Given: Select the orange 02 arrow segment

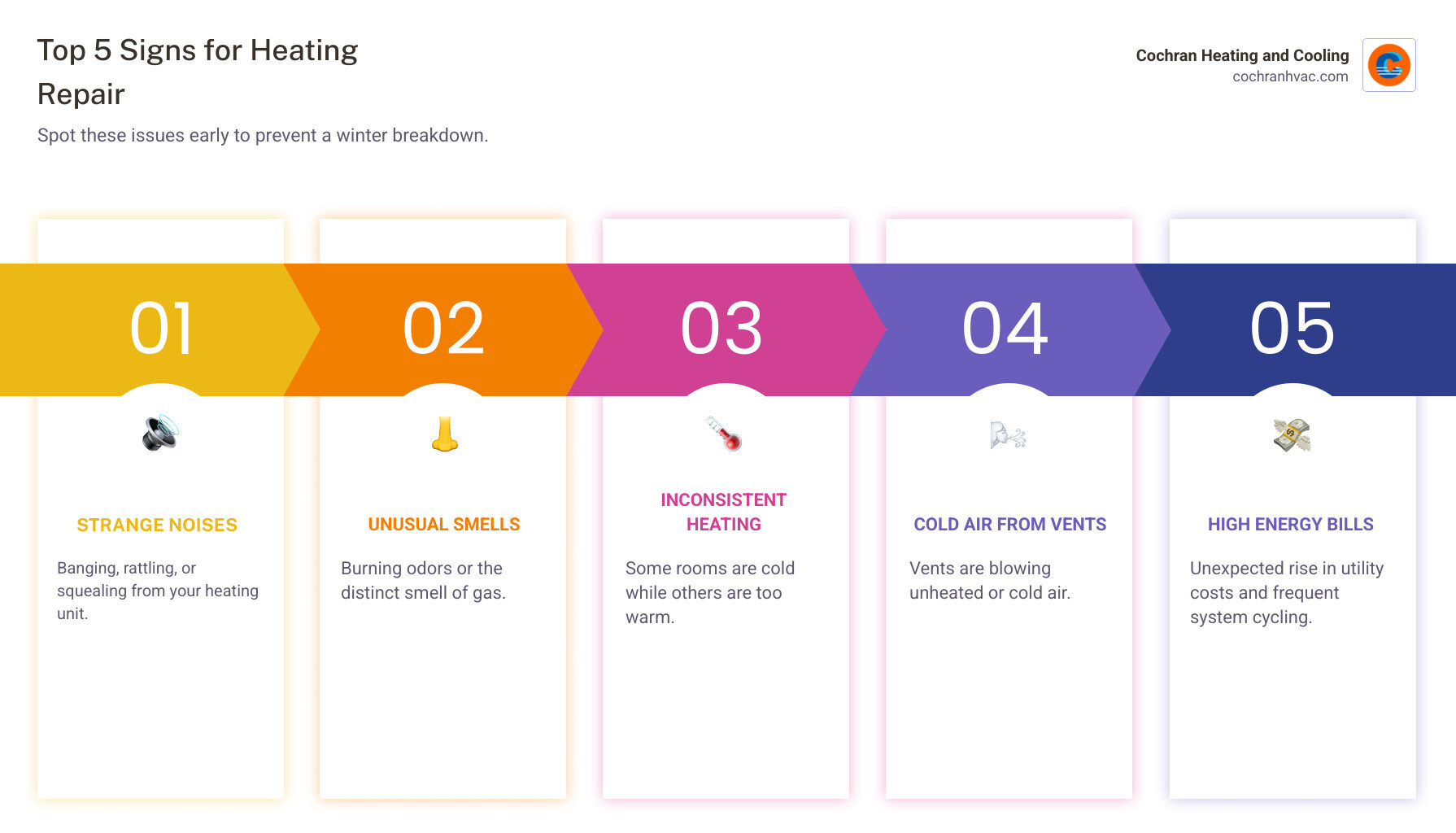Looking at the screenshot, I should [444, 329].
